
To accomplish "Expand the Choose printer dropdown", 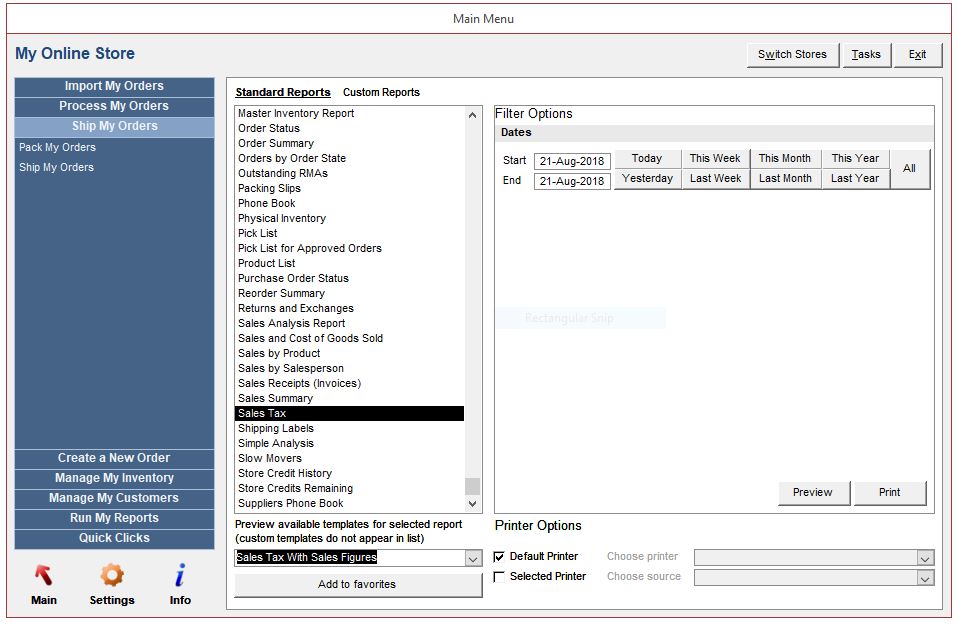I will 925,558.
